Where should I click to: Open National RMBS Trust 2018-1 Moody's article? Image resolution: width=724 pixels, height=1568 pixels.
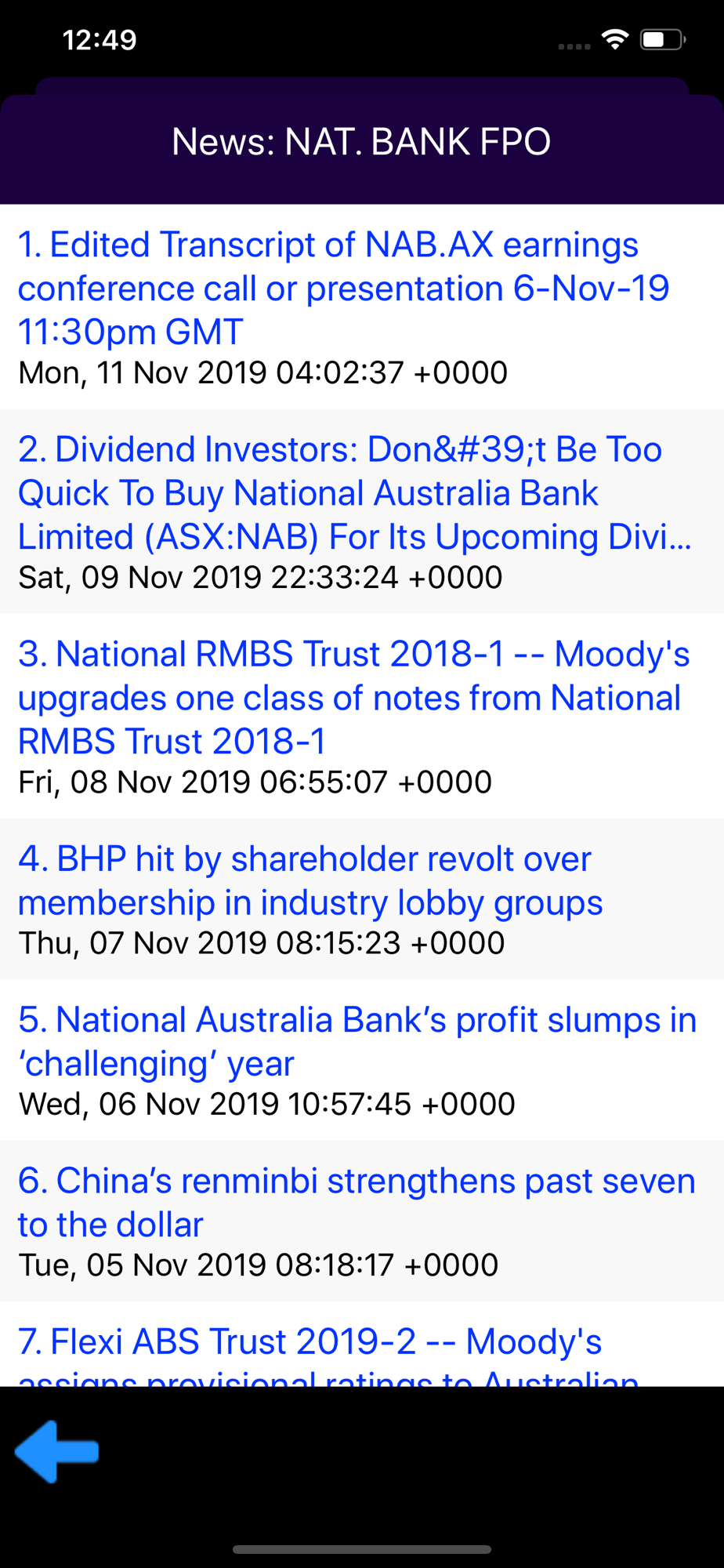pyautogui.click(x=362, y=716)
